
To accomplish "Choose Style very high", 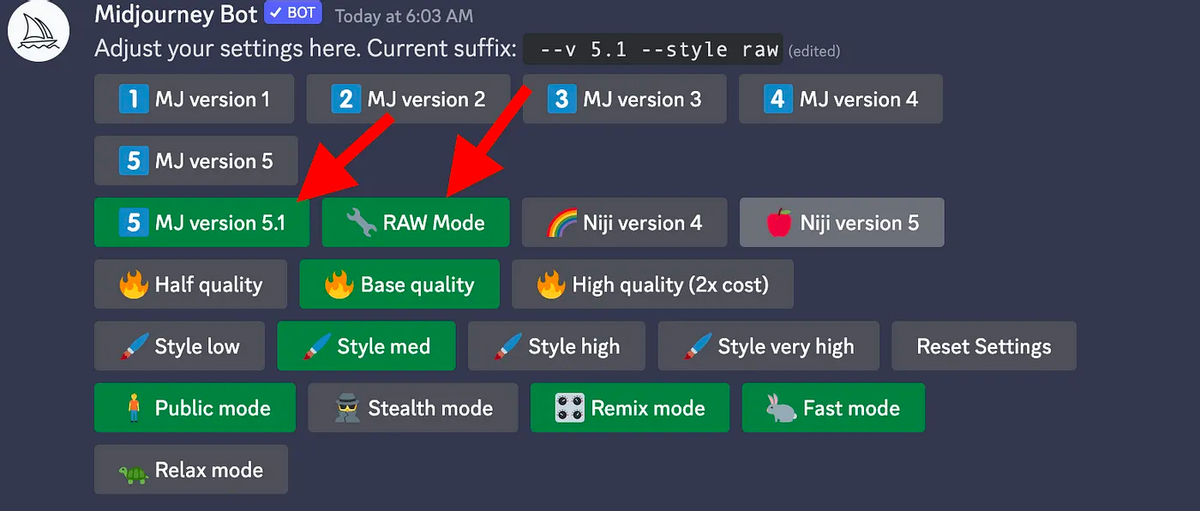I will [x=769, y=346].
